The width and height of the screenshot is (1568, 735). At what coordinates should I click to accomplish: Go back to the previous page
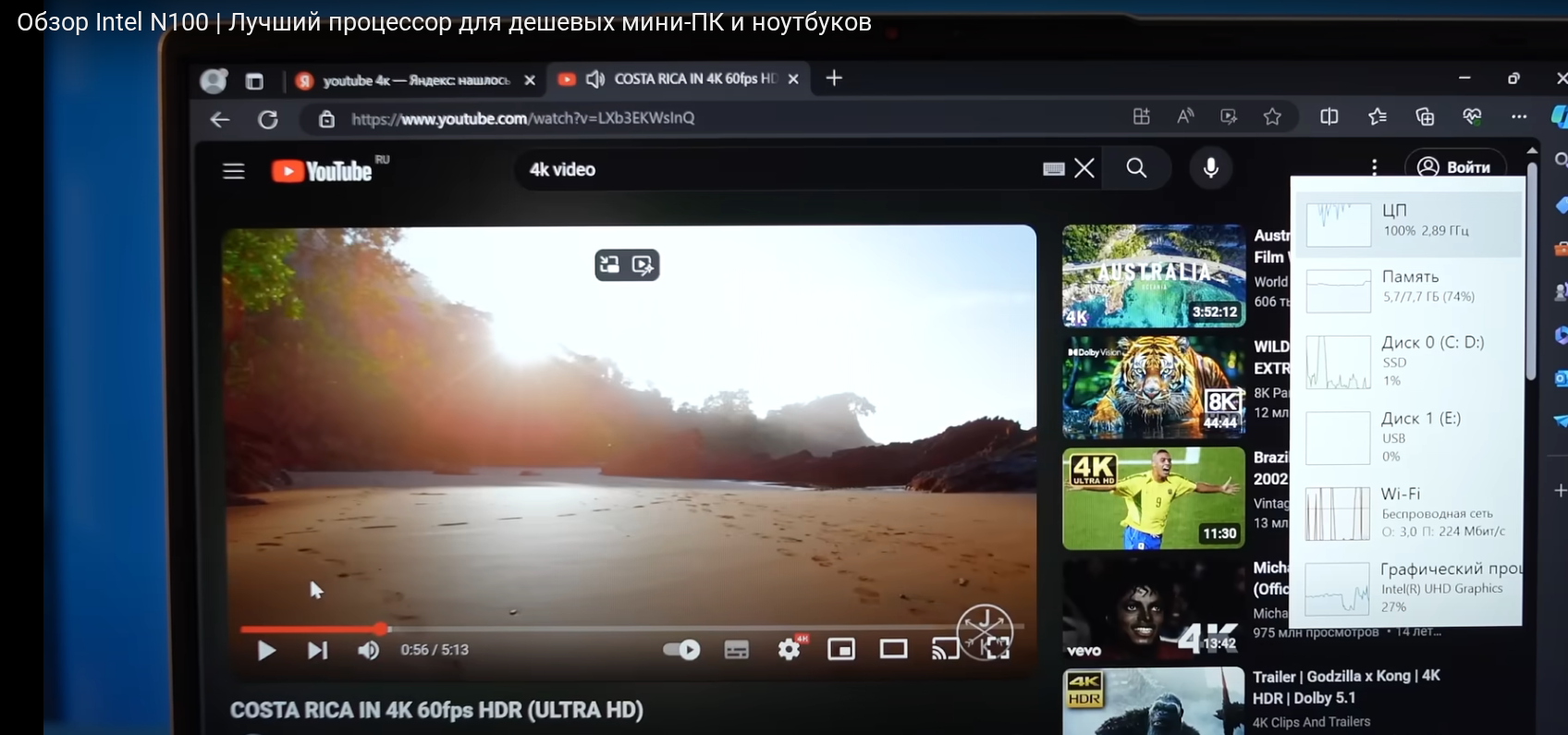click(x=219, y=119)
